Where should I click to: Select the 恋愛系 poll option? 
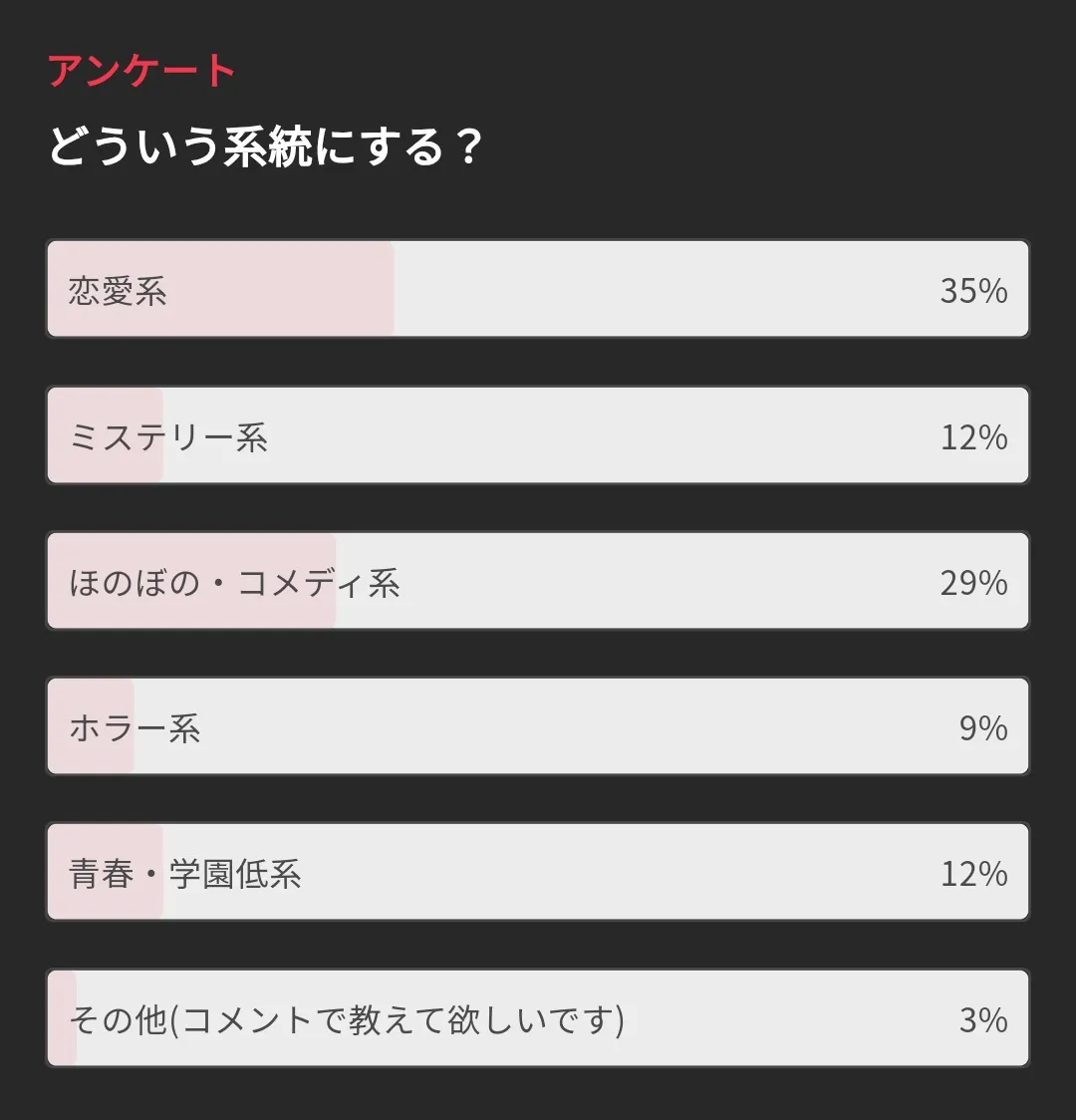[538, 289]
